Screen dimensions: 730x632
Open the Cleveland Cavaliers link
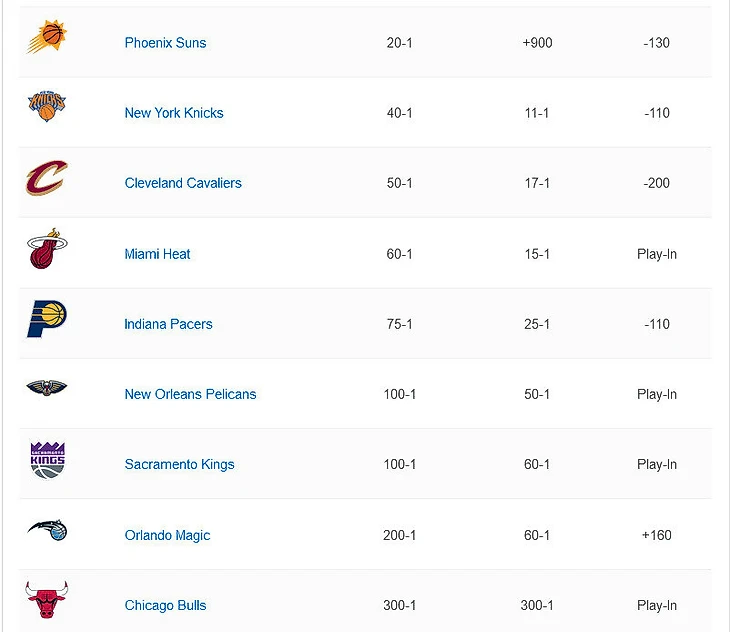183,183
